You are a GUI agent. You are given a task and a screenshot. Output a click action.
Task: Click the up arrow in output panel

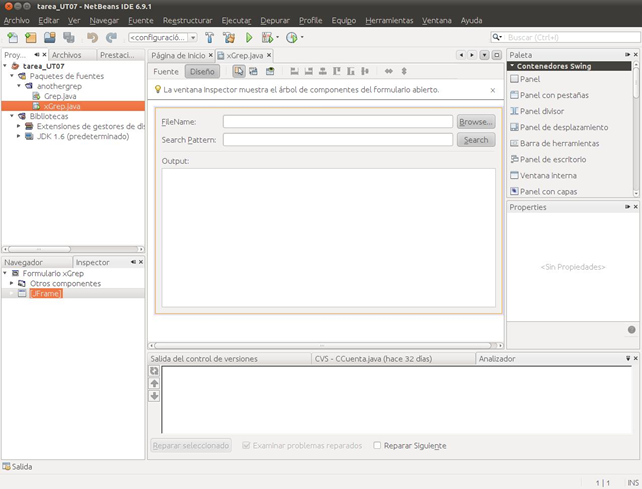pyautogui.click(x=154, y=383)
